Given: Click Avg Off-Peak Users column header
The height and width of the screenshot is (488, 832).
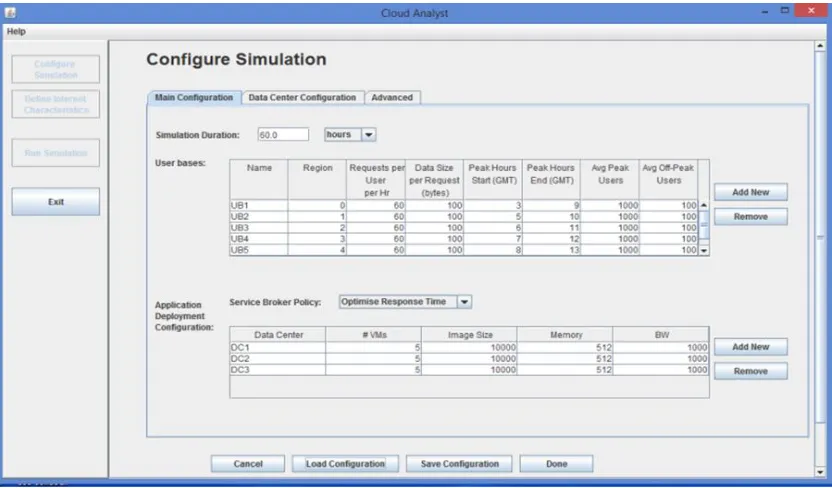Looking at the screenshot, I should [669, 180].
